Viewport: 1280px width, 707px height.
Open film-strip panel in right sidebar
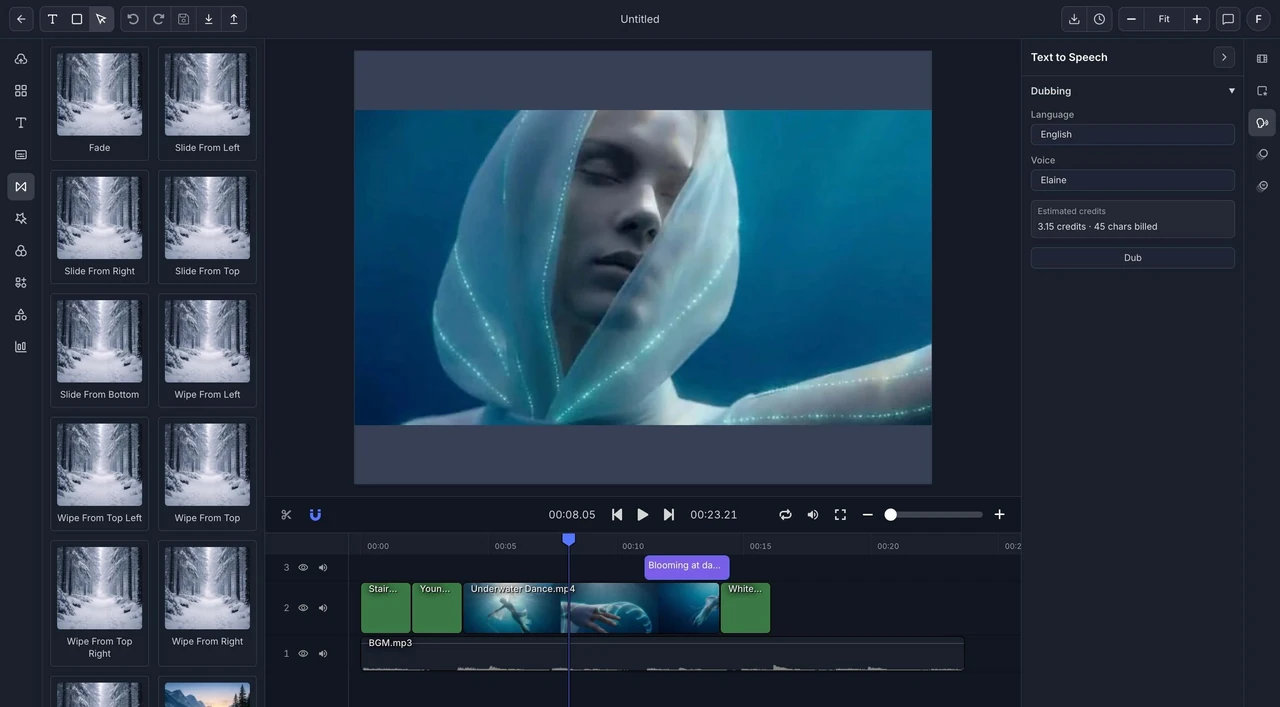click(1262, 59)
